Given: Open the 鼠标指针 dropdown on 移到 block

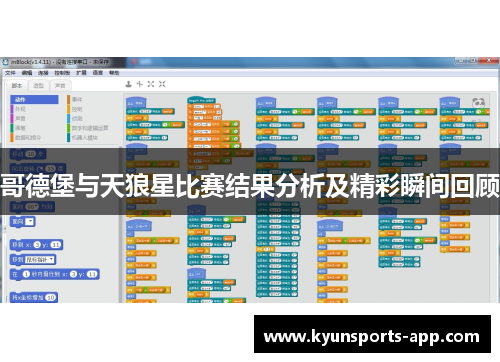Looking at the screenshot, I should point(40,259).
